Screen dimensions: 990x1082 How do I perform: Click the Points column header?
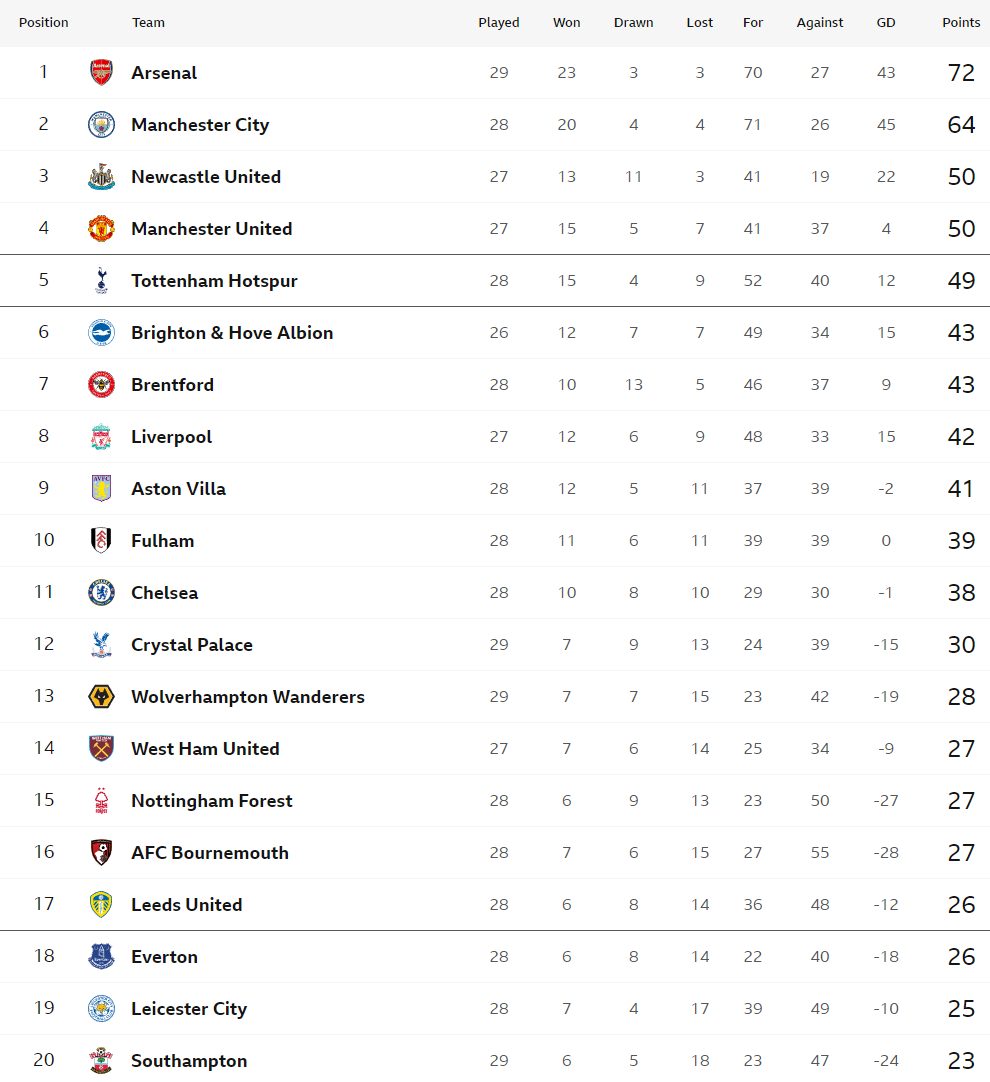point(961,23)
